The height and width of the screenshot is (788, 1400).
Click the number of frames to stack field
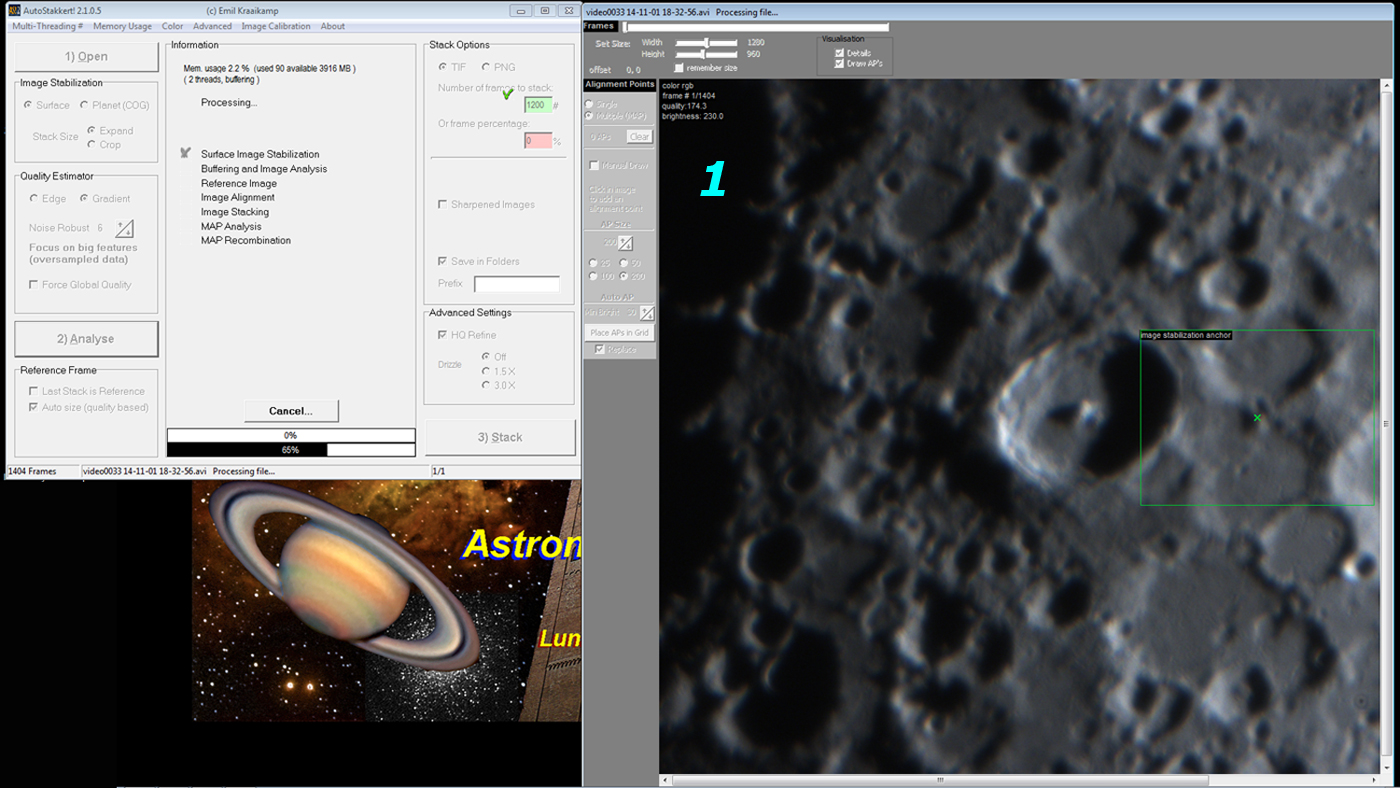coord(538,105)
